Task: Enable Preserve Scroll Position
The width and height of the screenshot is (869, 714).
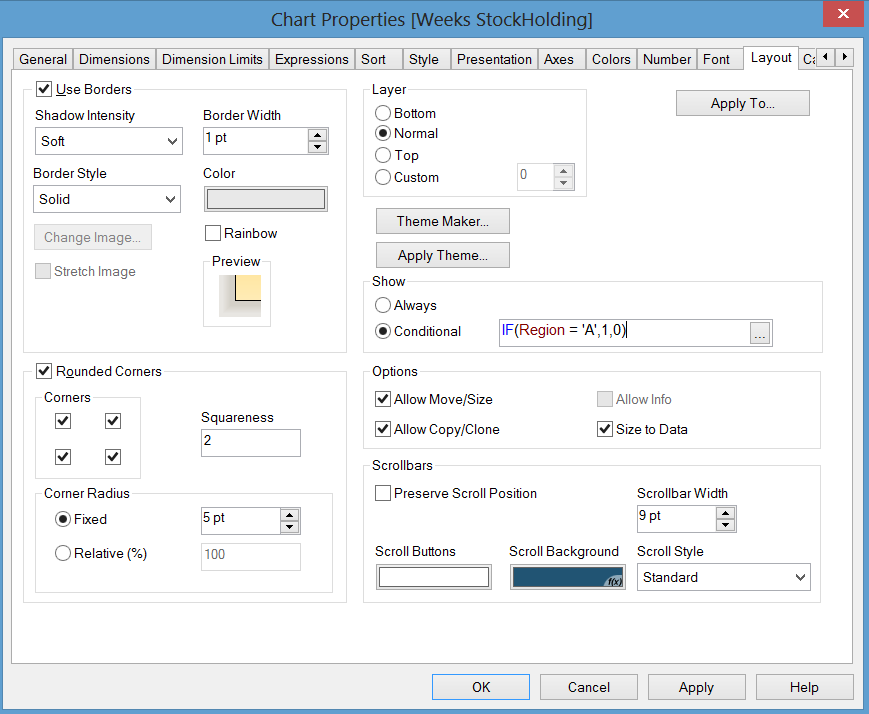Action: click(383, 493)
